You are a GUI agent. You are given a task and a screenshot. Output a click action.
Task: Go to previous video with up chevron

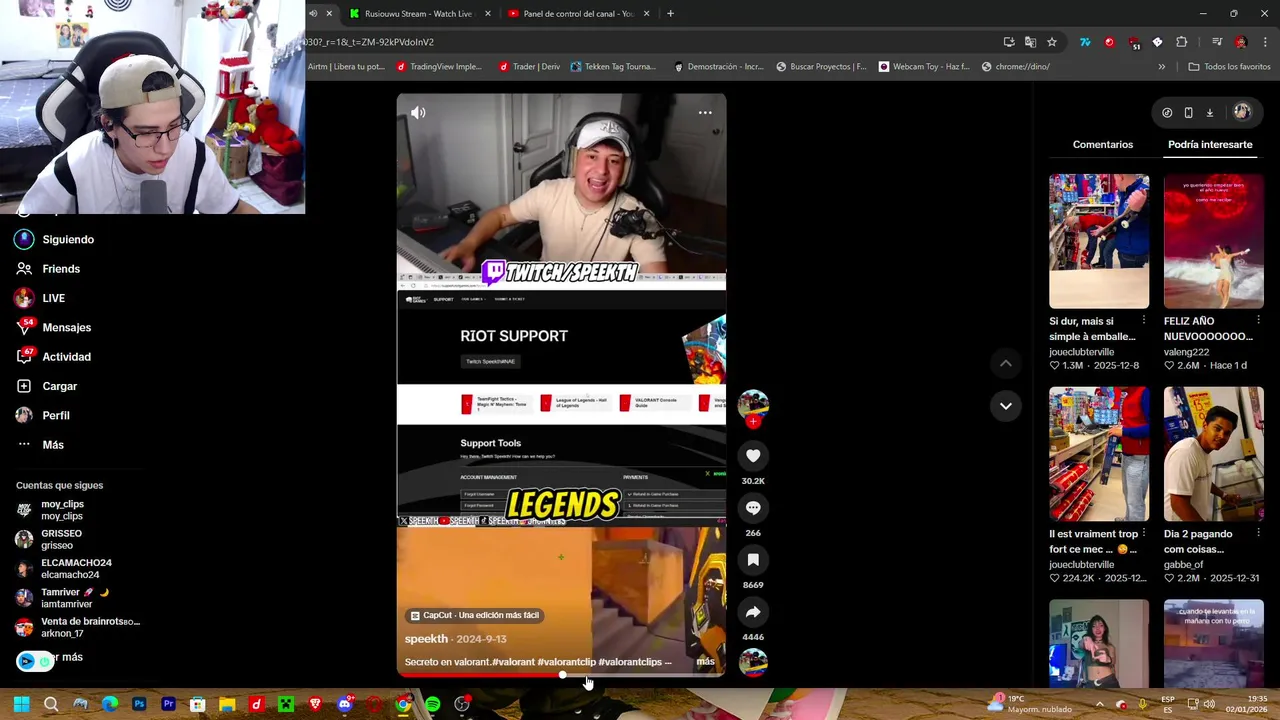[x=1006, y=364]
